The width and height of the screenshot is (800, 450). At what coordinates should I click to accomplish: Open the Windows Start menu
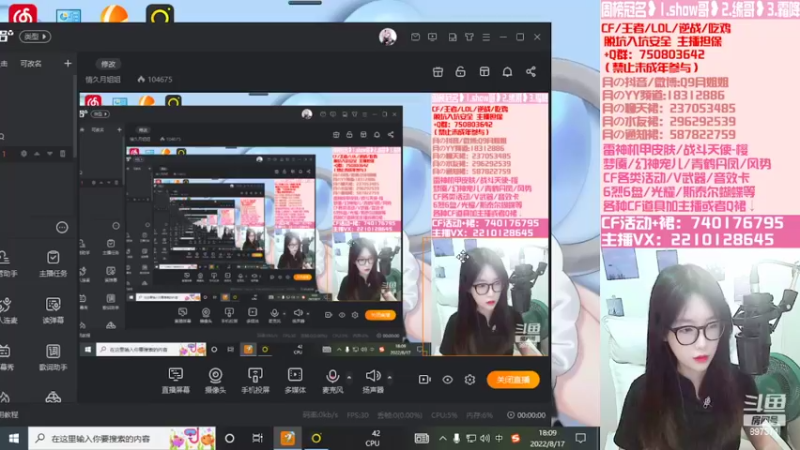pos(14,438)
